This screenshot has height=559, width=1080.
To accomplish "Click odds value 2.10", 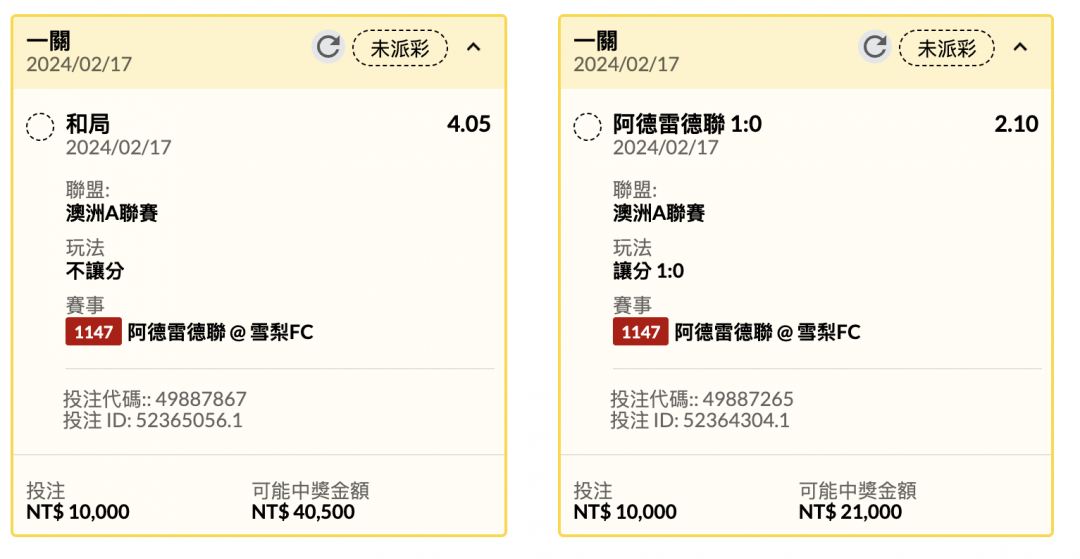I will (x=1017, y=124).
